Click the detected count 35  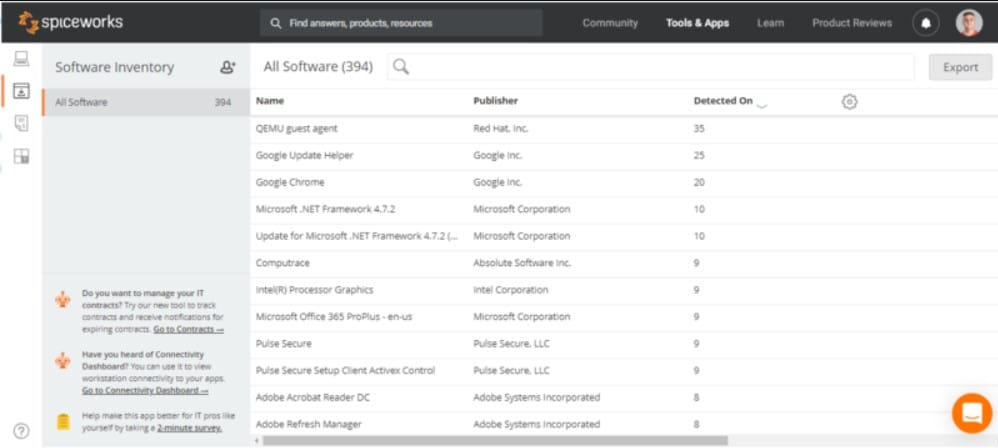(699, 129)
